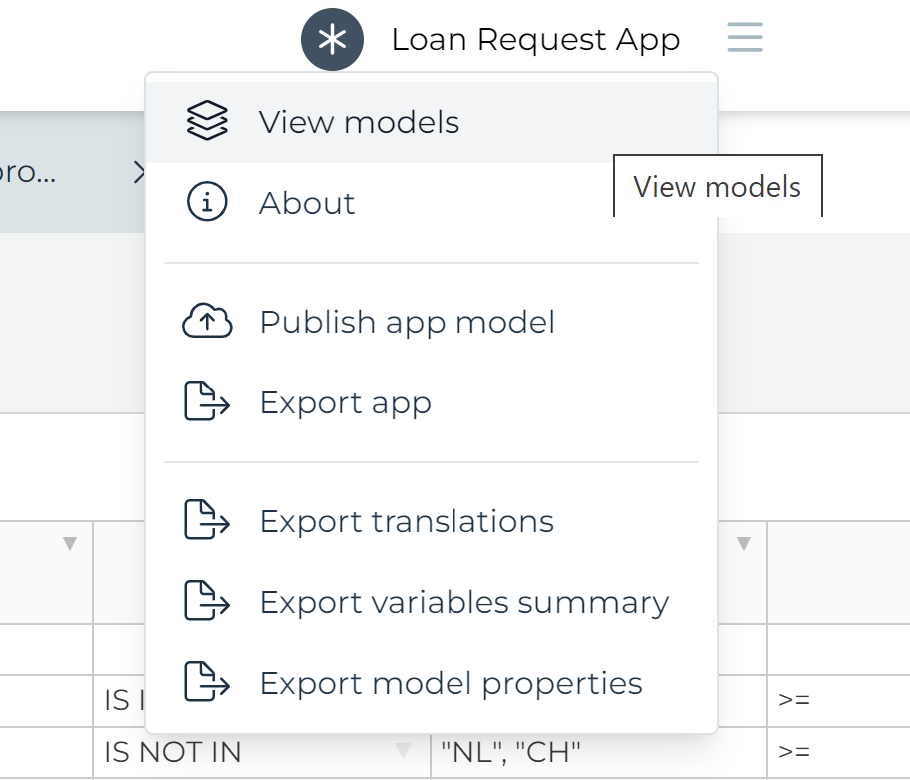This screenshot has width=910, height=780.
Task: Click the export icon beside Export variables summary
Action: [206, 602]
